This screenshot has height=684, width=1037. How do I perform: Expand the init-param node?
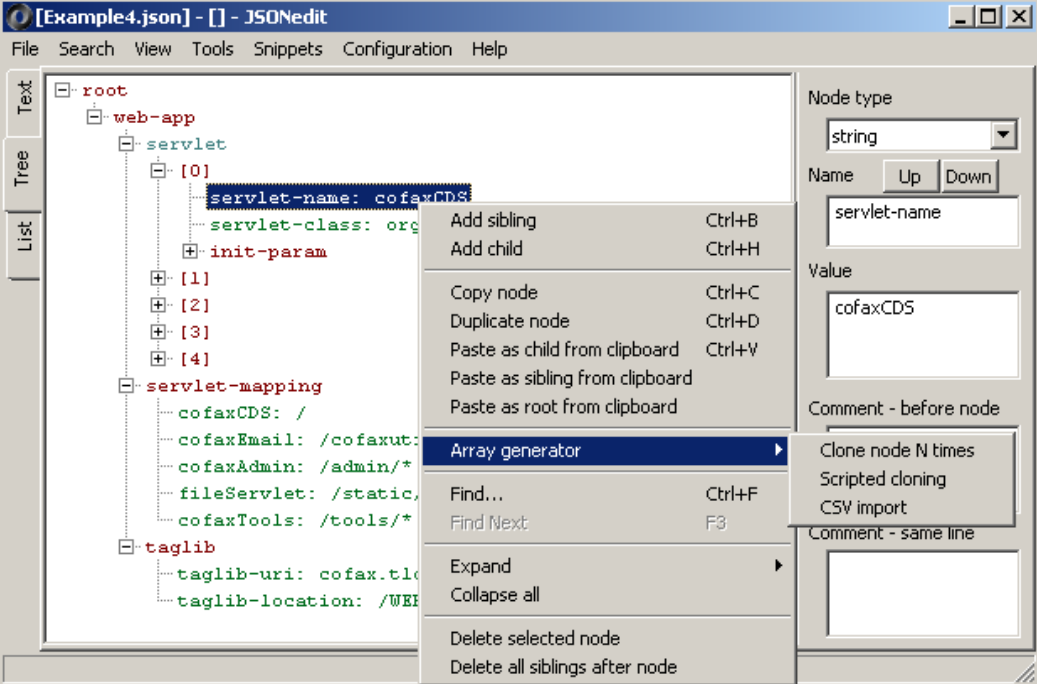point(190,251)
